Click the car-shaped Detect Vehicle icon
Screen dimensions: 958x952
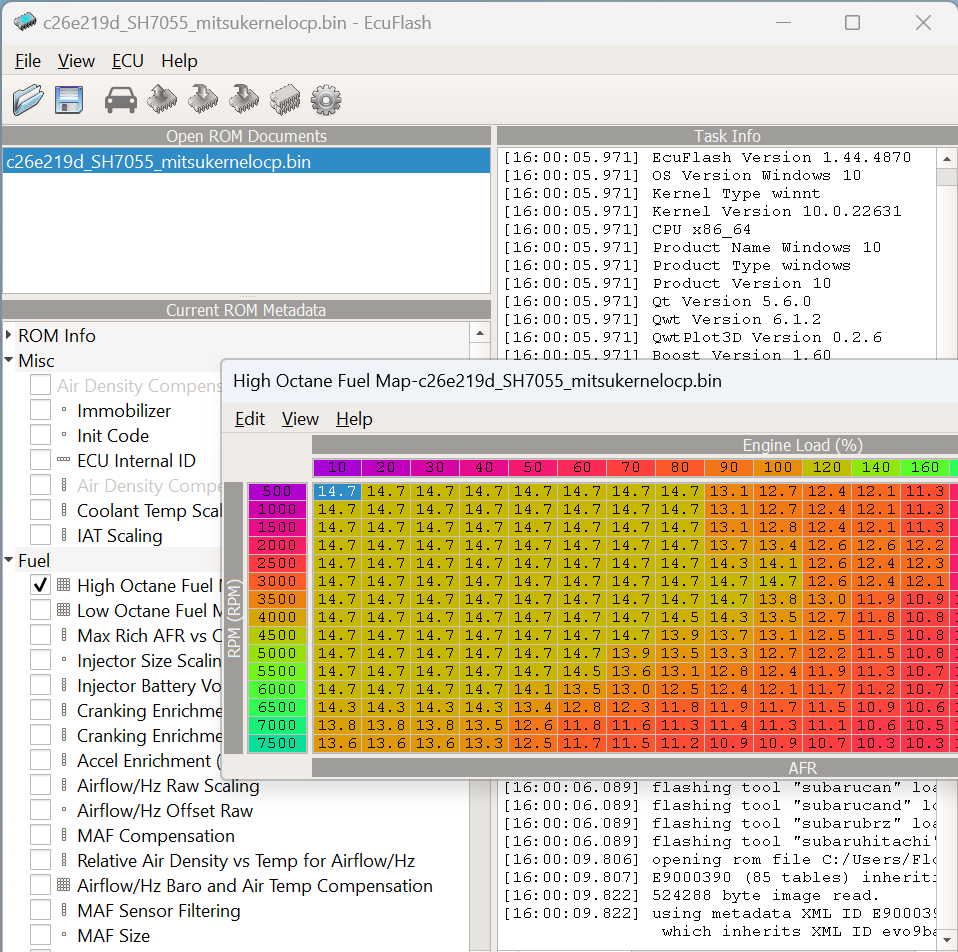121,99
